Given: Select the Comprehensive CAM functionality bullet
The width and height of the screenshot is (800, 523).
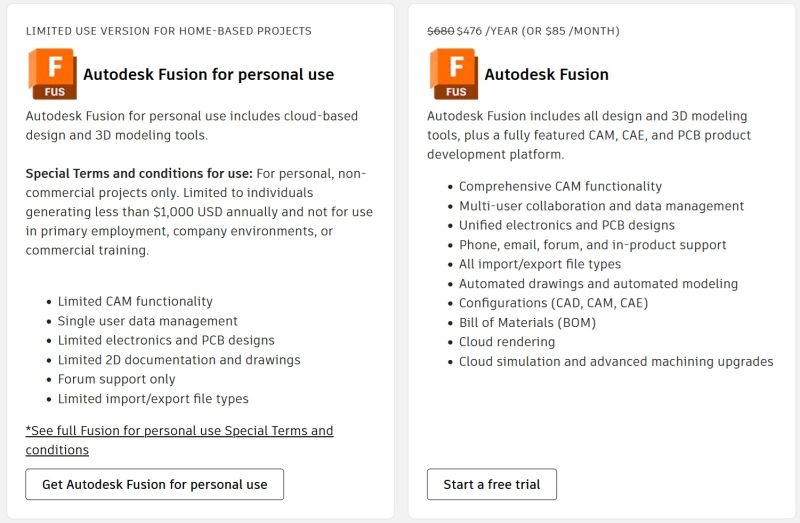Looking at the screenshot, I should pos(560,186).
